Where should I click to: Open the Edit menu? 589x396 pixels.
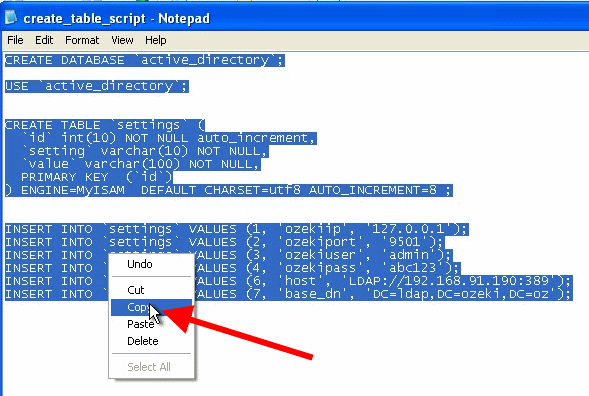(44, 40)
